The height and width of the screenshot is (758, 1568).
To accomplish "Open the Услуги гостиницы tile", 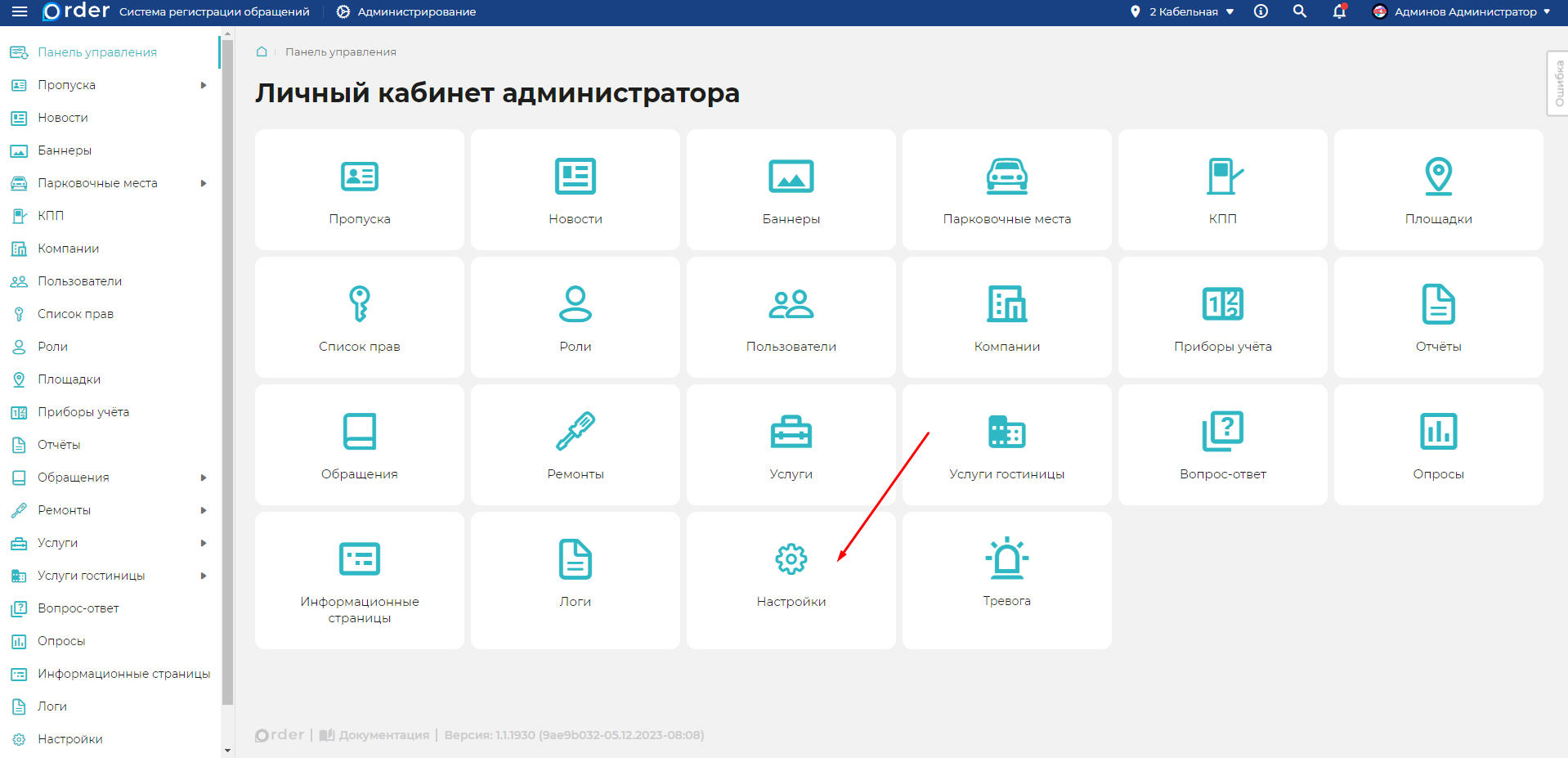I will coord(1006,445).
